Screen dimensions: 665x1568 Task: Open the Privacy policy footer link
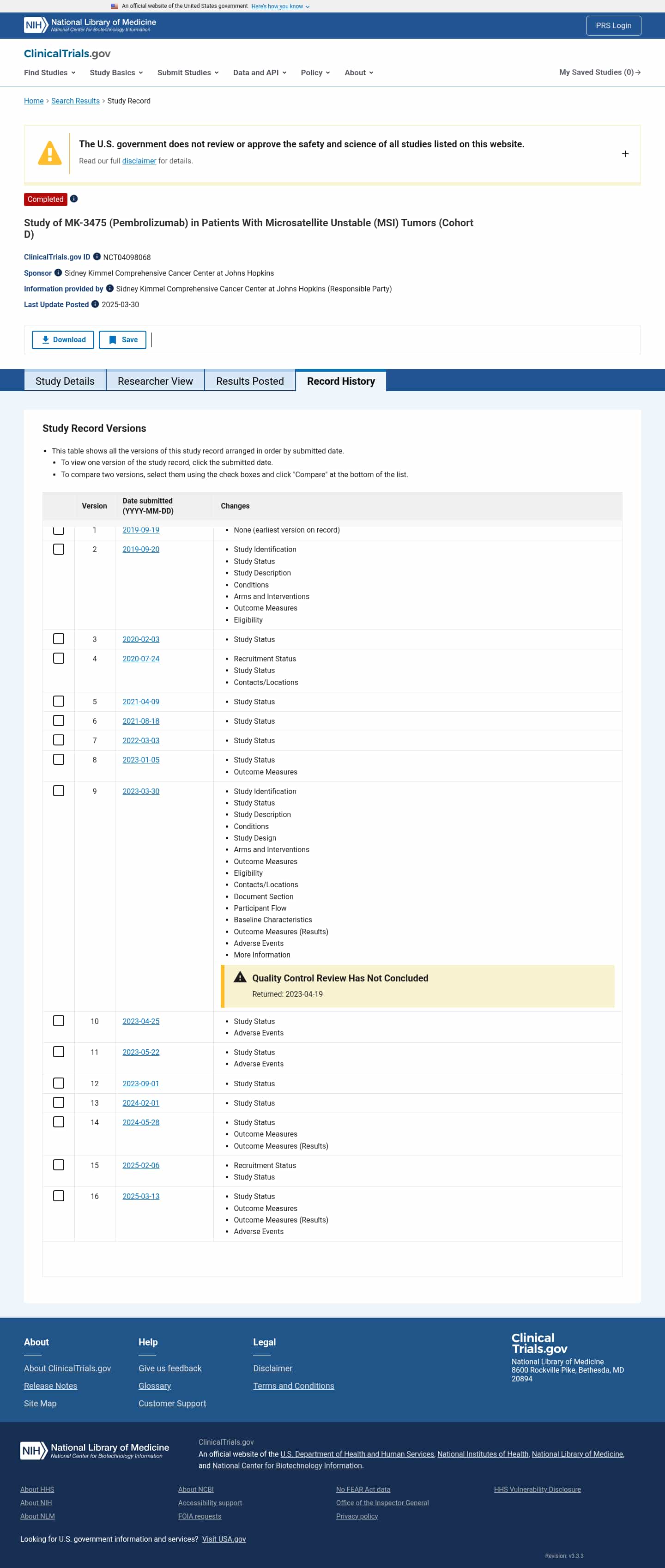(x=357, y=1516)
